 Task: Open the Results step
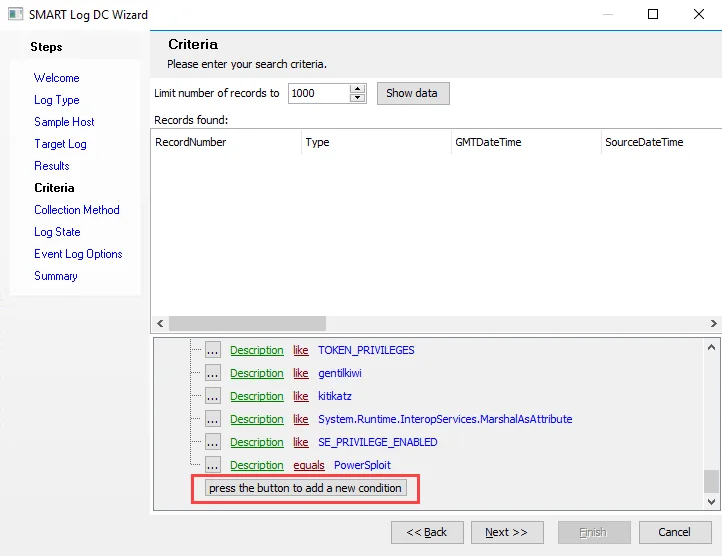point(52,166)
